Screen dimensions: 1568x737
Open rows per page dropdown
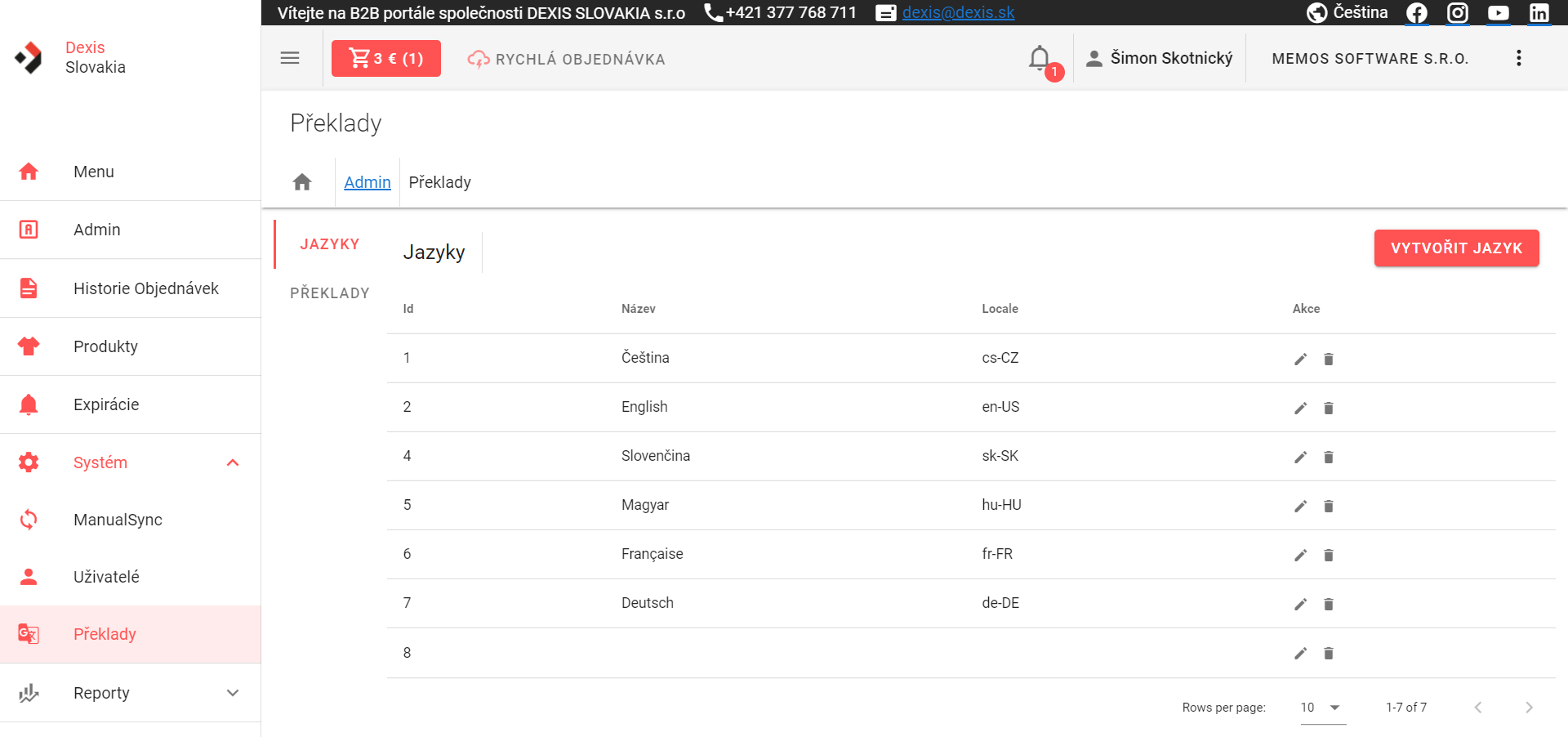click(1323, 708)
